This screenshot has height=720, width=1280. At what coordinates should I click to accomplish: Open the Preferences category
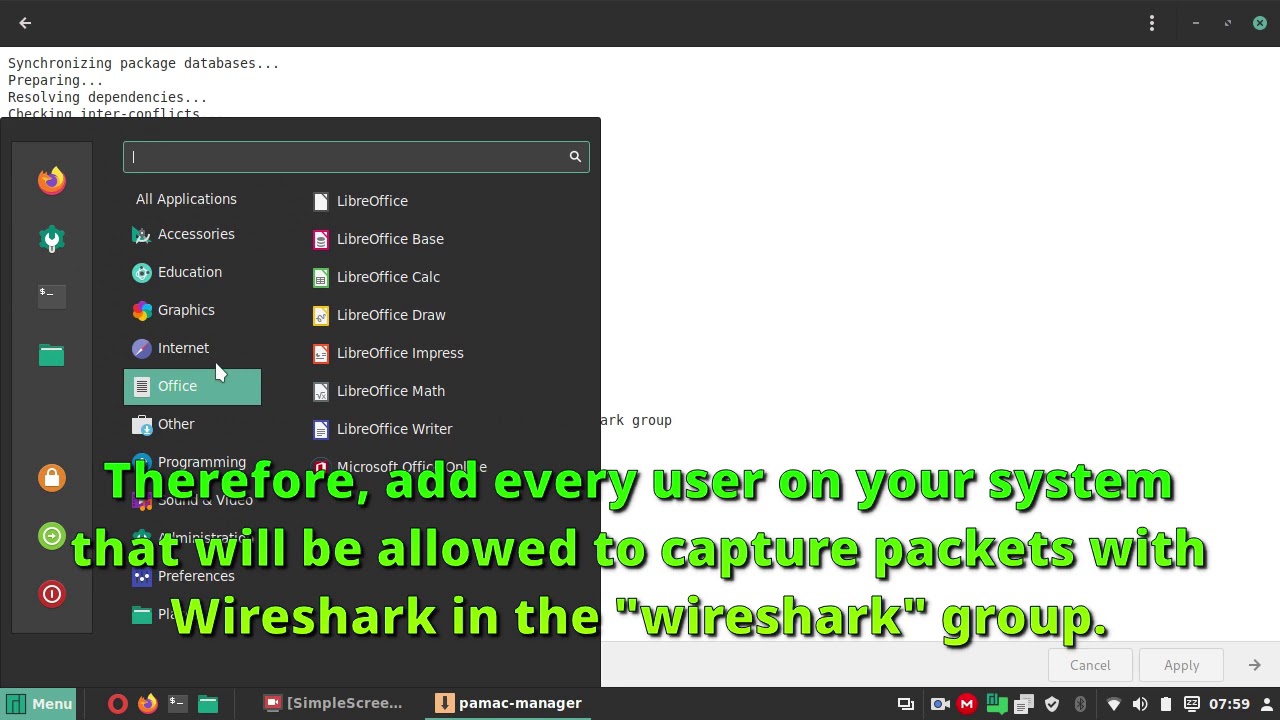192,576
